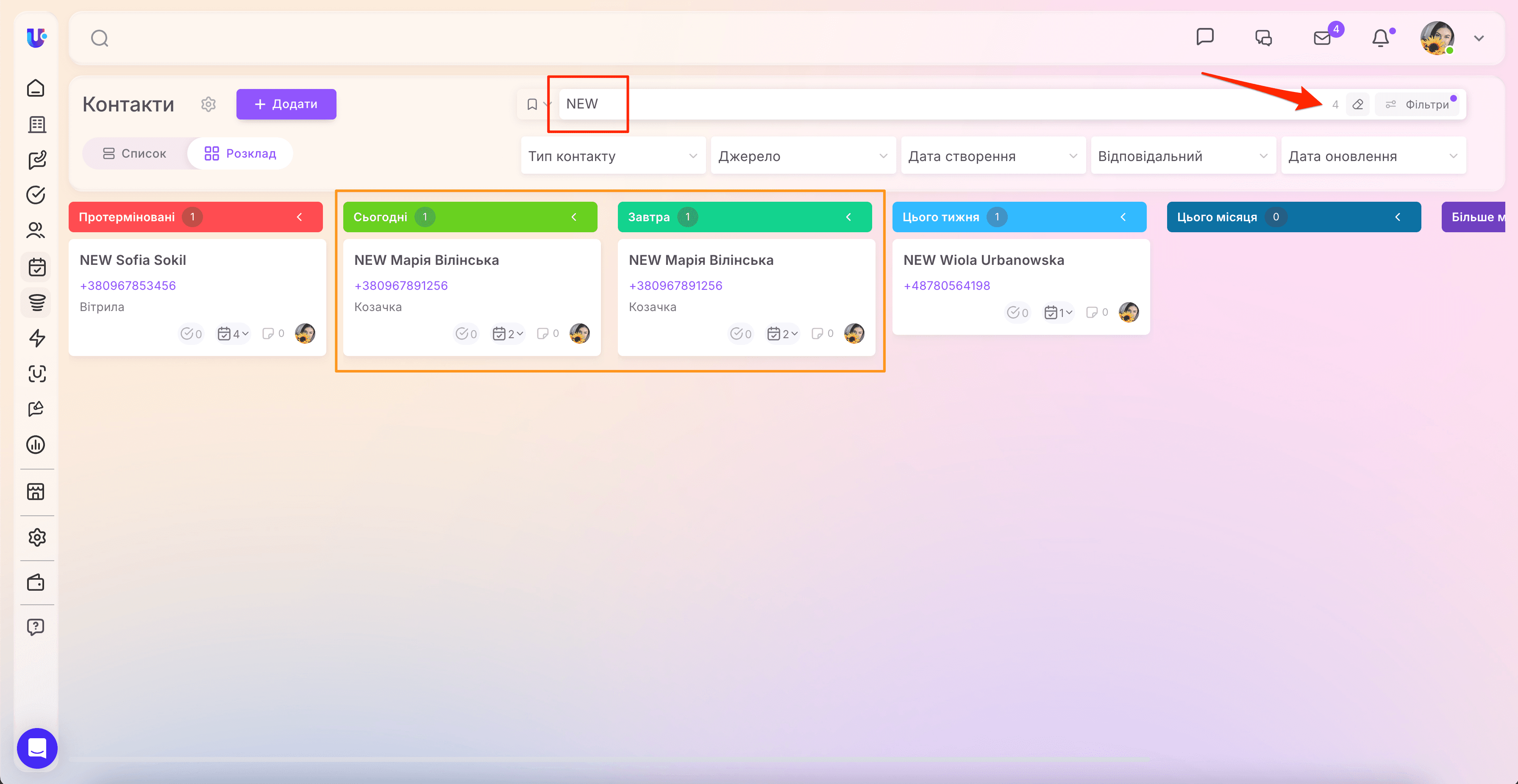Click the Більше м… column header
This screenshot has height=784, width=1518.
point(1473,217)
